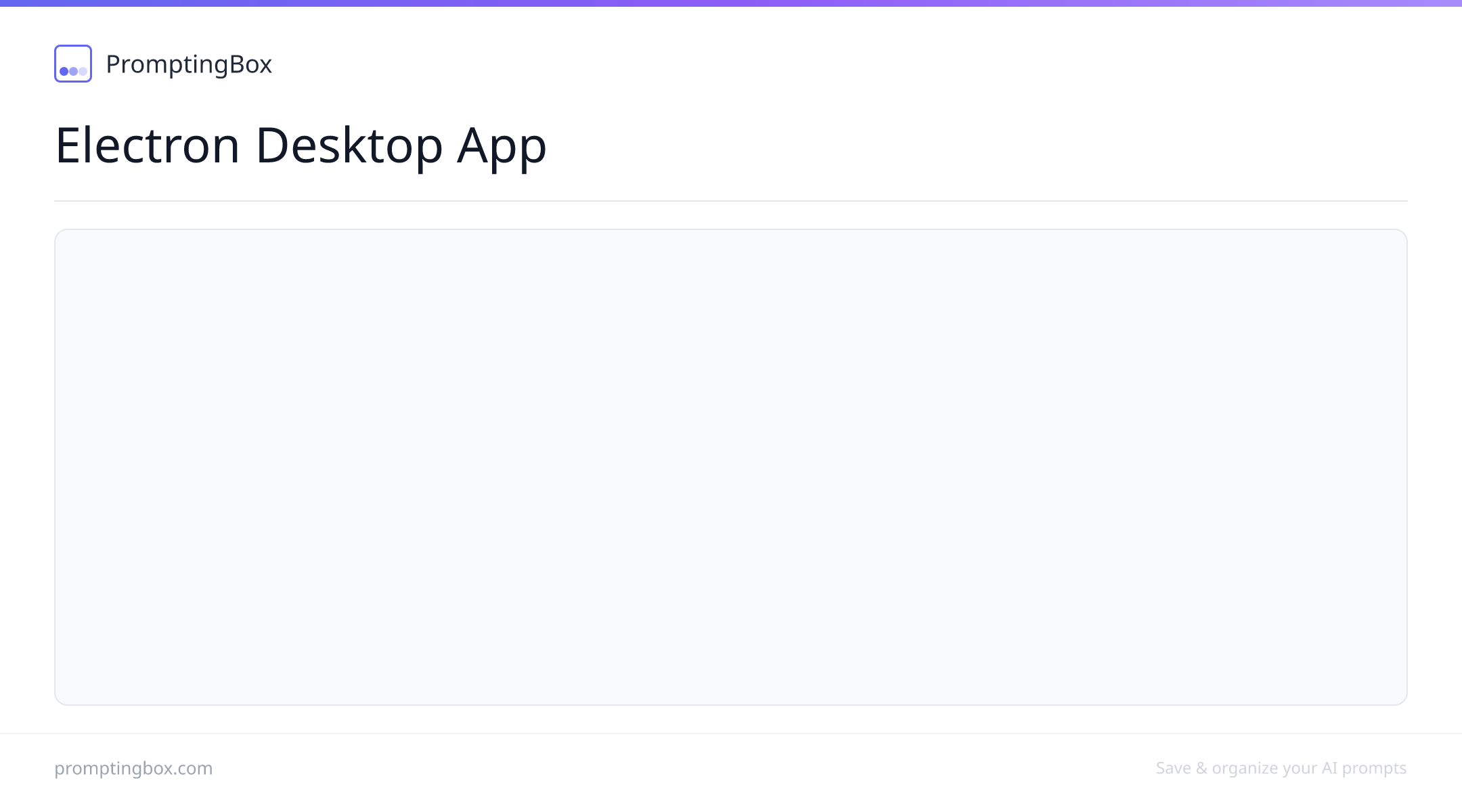
Task: Click the word Desktop in the title
Action: pyautogui.click(x=349, y=145)
